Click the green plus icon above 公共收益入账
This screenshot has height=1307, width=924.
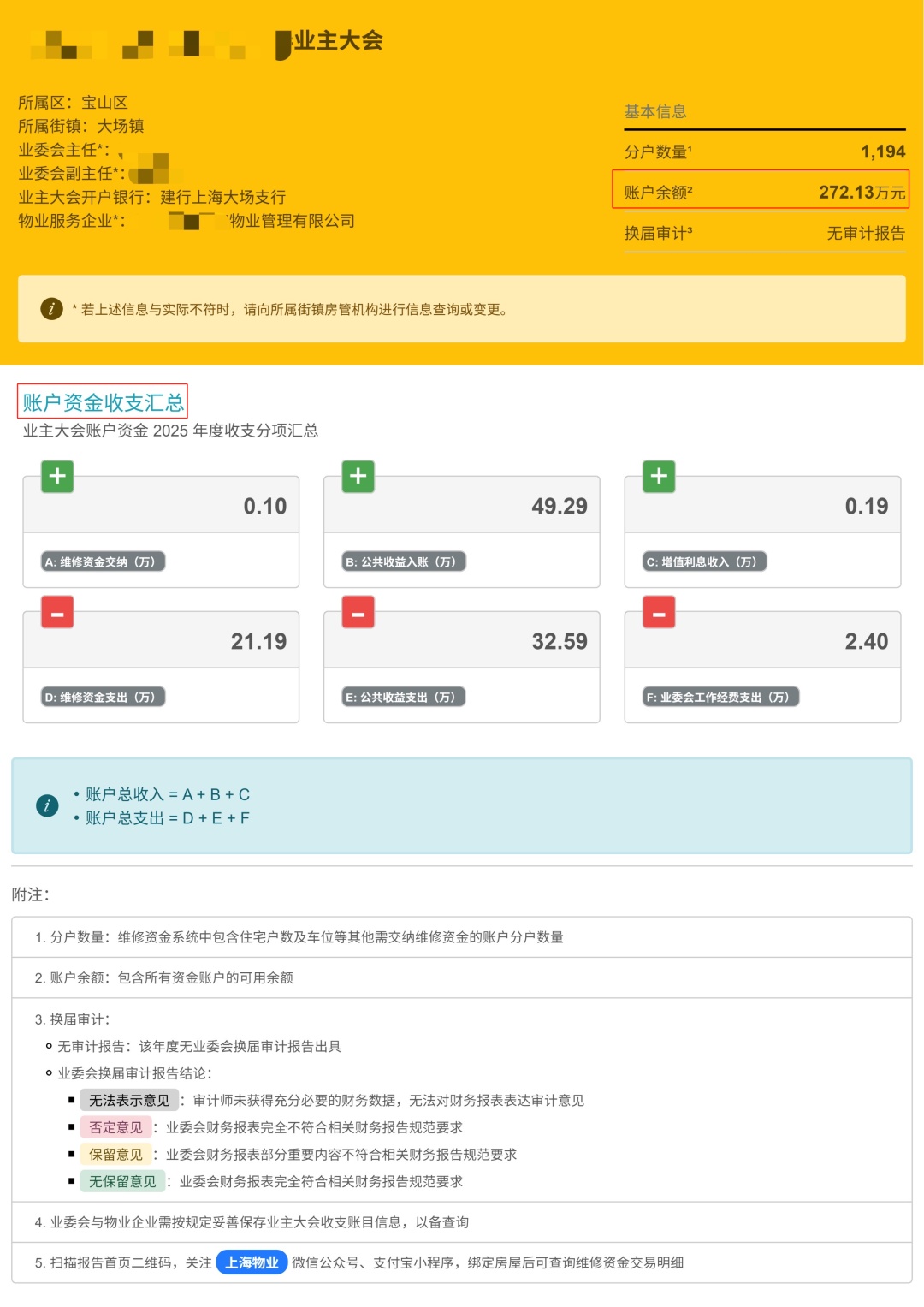tap(358, 476)
